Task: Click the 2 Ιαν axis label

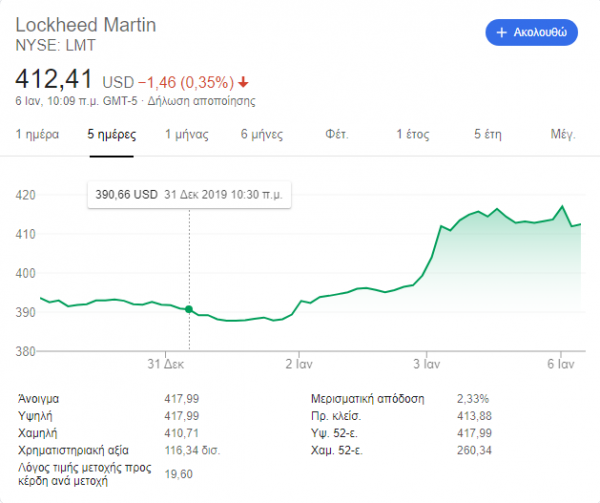Action: [x=299, y=364]
